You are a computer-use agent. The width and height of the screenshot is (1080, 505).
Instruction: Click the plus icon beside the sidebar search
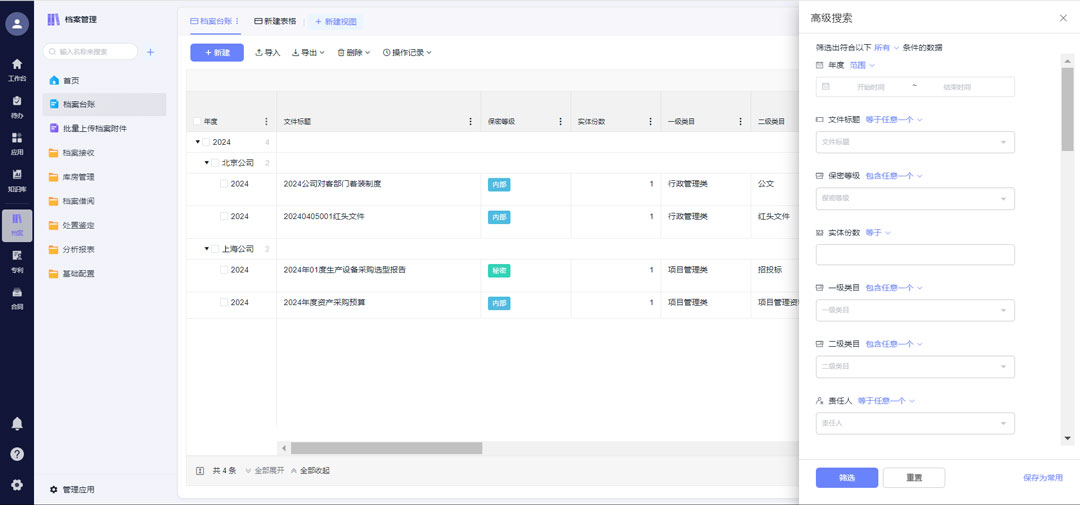pyautogui.click(x=151, y=52)
